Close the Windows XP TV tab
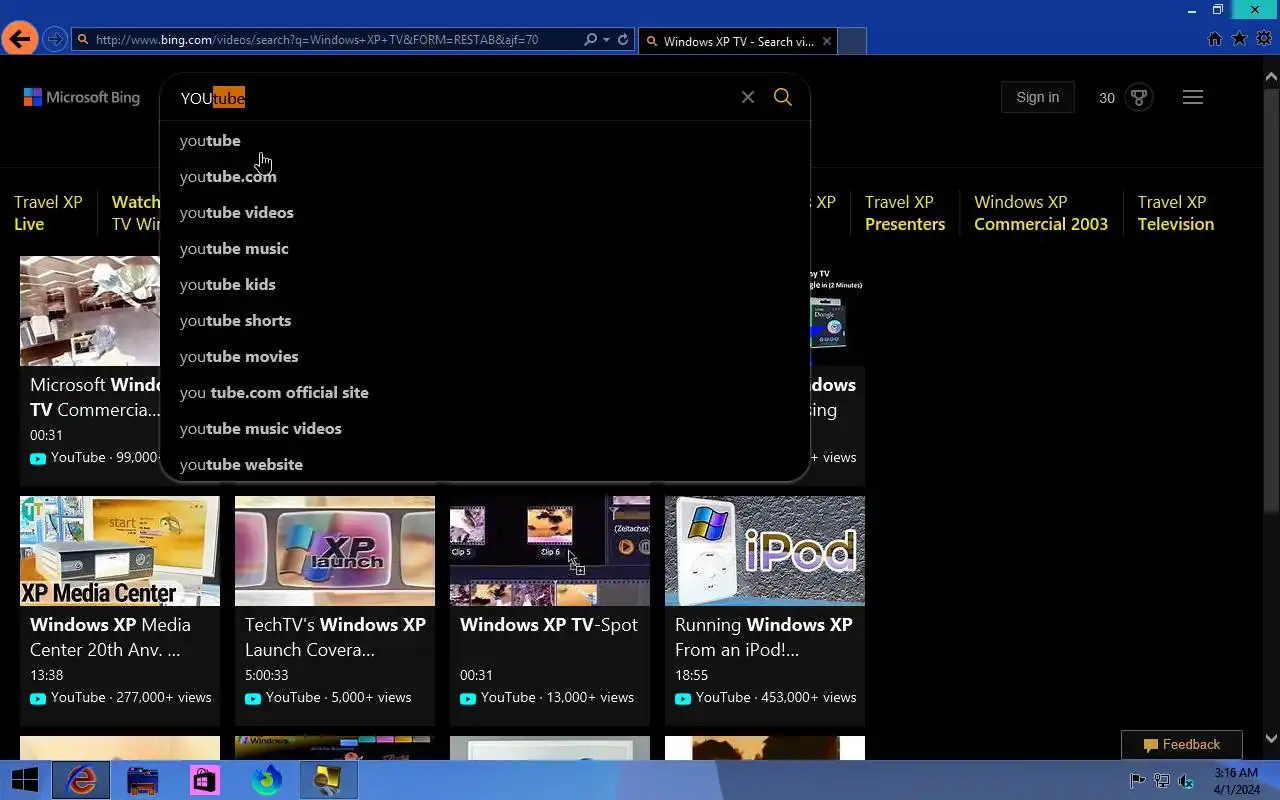This screenshot has height=800, width=1280. coord(826,41)
